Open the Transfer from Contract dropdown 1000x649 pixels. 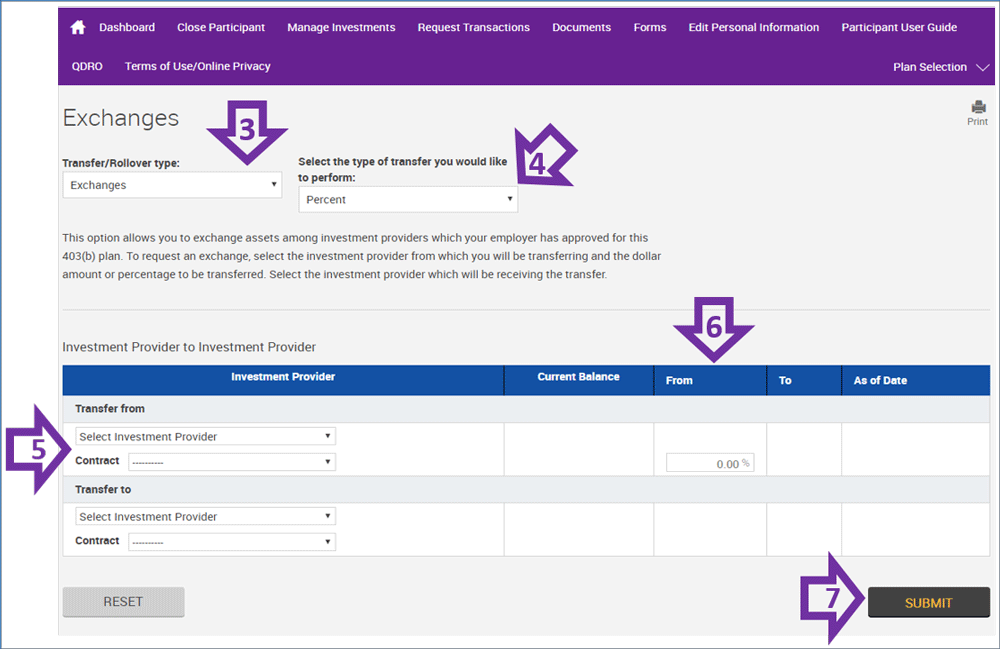click(232, 462)
